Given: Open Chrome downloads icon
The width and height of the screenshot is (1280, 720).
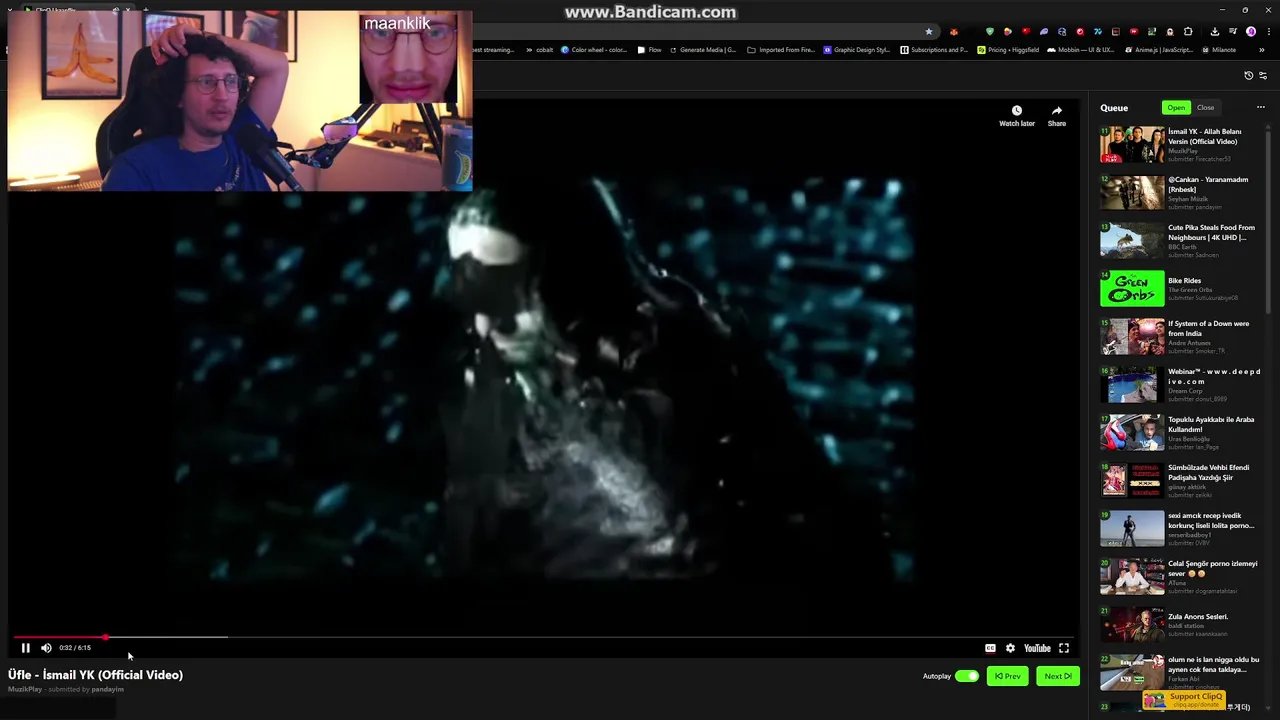Looking at the screenshot, I should point(1214,32).
